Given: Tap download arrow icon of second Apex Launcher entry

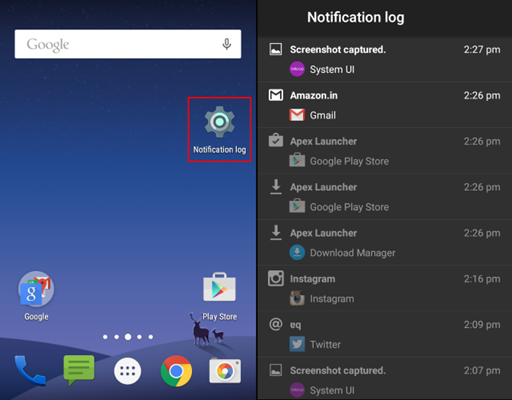Looking at the screenshot, I should pyautogui.click(x=276, y=187).
